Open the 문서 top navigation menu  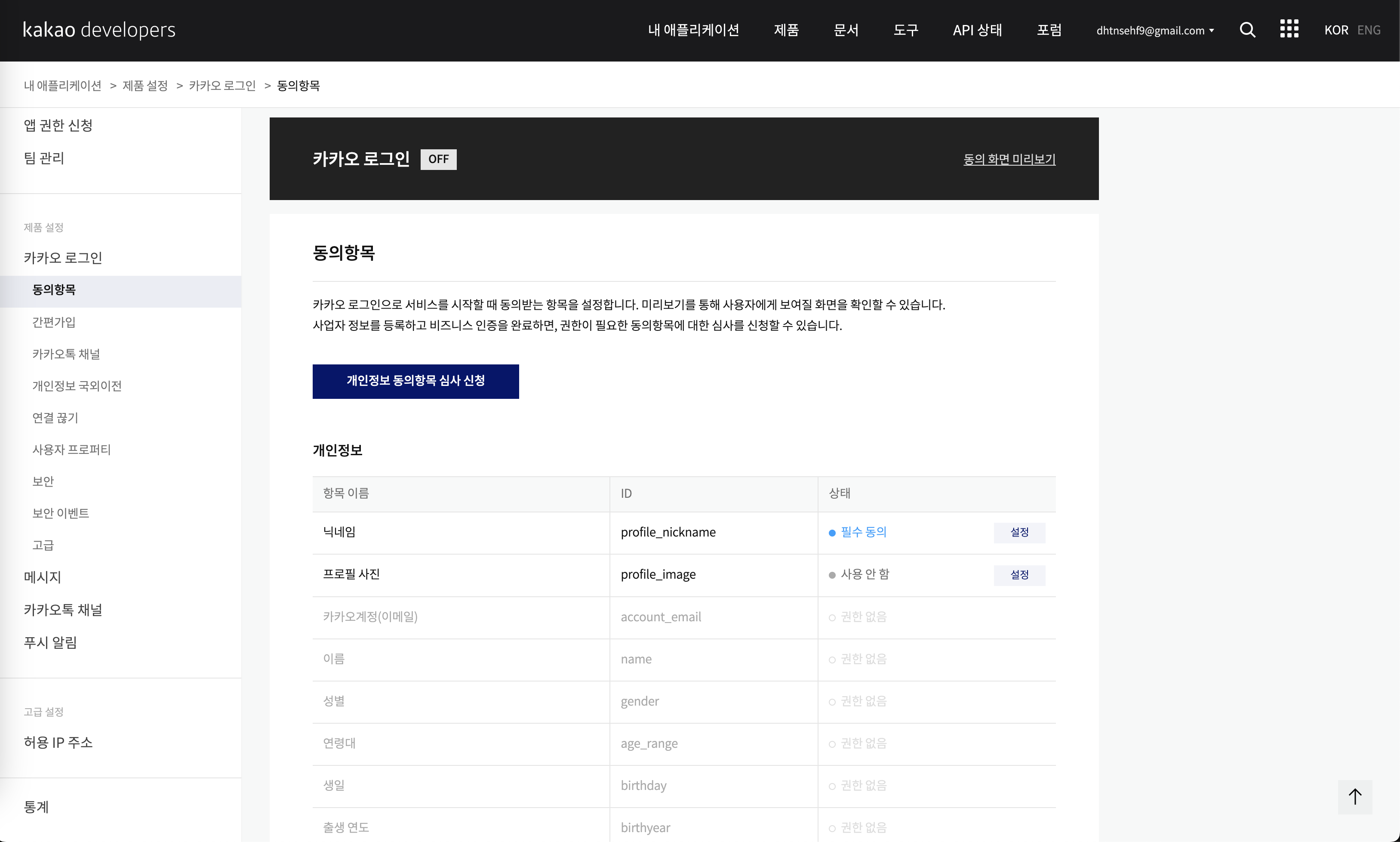pos(846,30)
